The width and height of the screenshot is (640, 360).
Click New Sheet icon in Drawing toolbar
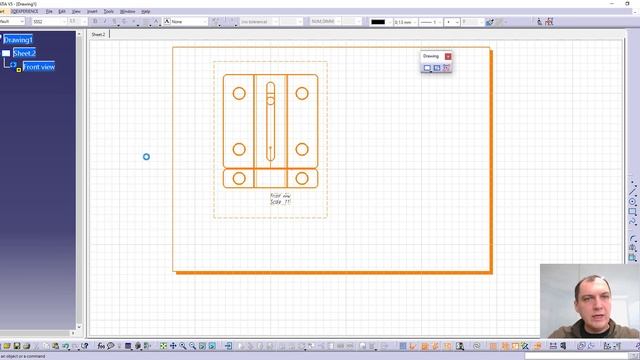[427, 68]
